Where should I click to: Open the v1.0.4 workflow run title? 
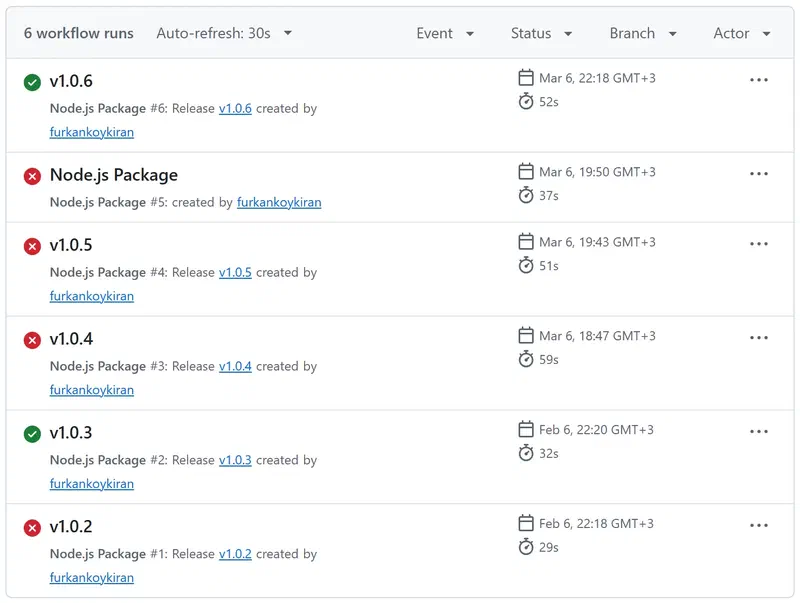pos(71,339)
